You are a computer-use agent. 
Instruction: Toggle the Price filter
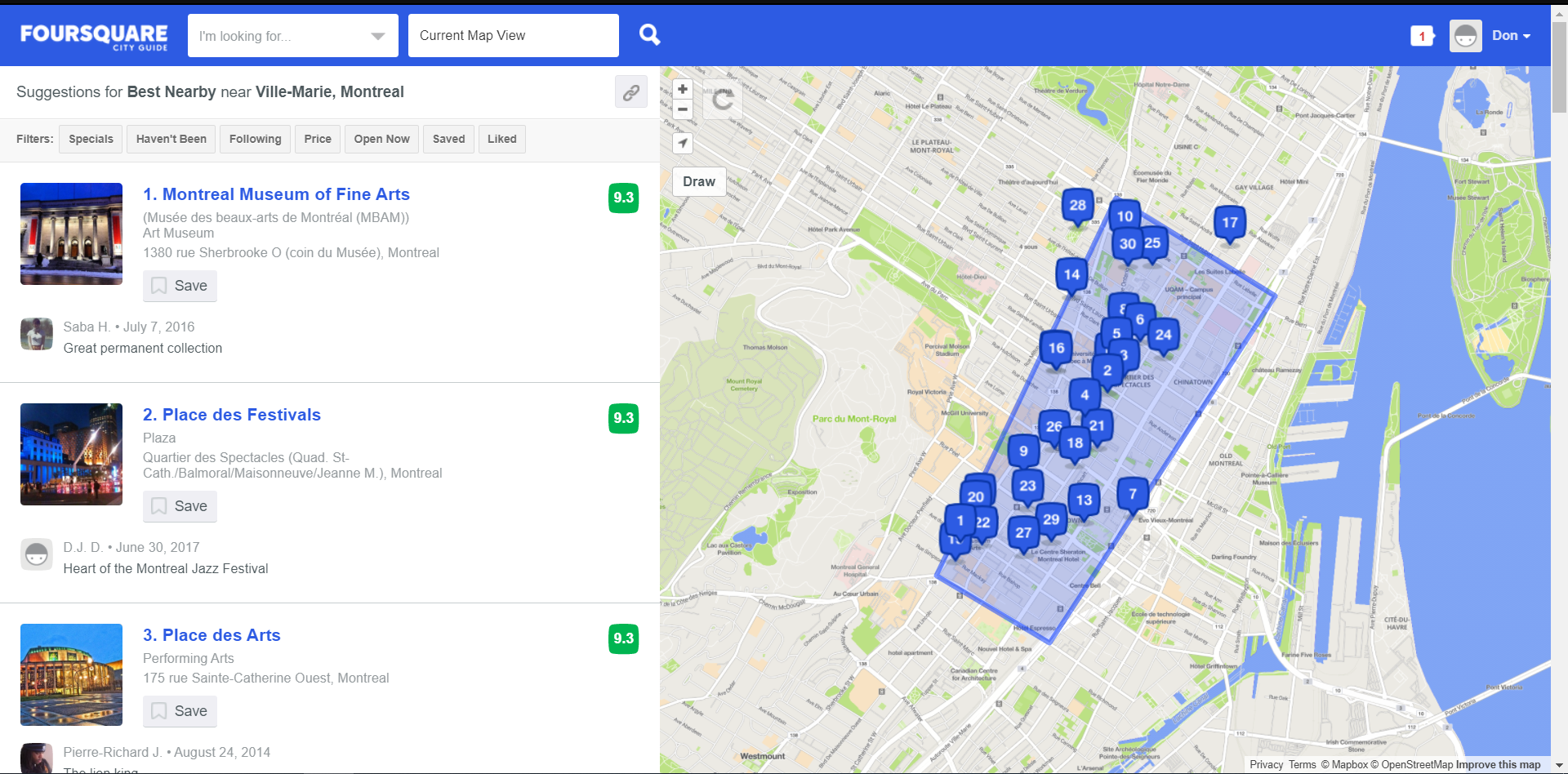pyautogui.click(x=318, y=139)
